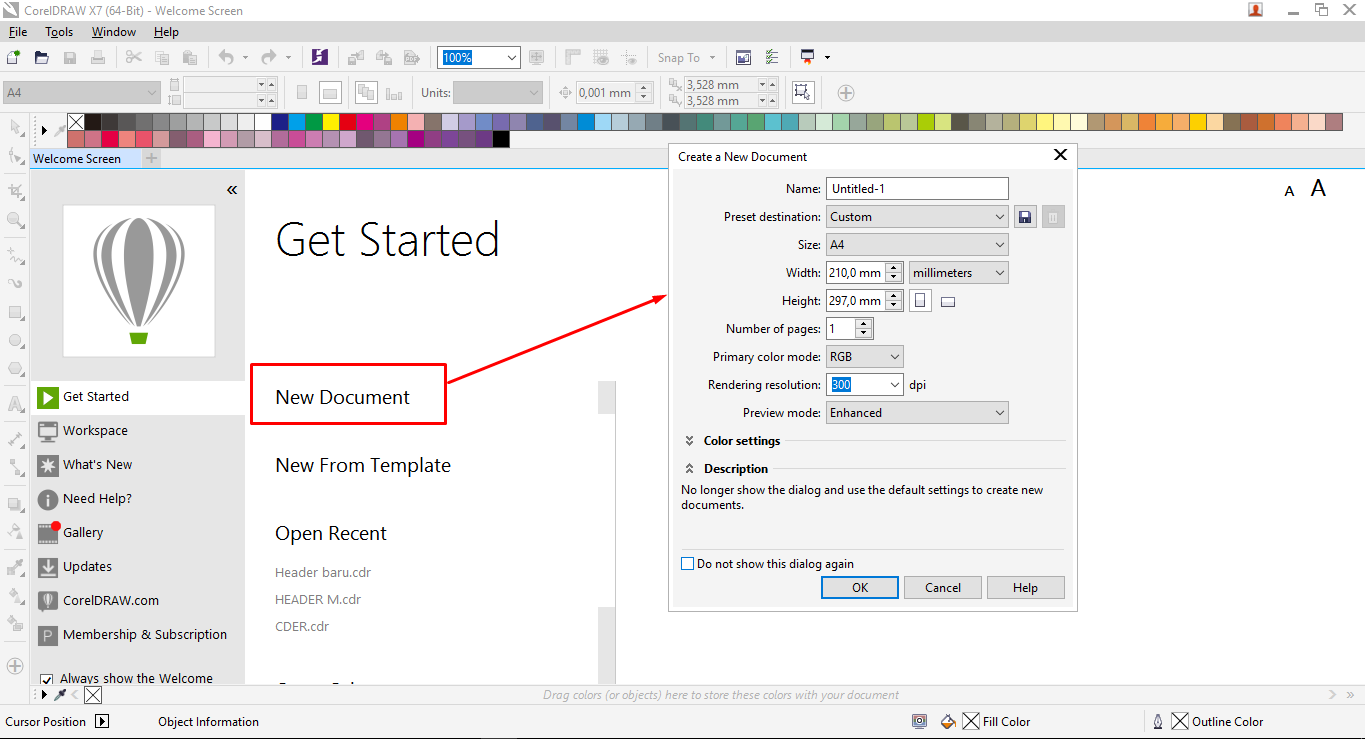
Task: Click the Export toolbar icon
Action: (x=383, y=58)
